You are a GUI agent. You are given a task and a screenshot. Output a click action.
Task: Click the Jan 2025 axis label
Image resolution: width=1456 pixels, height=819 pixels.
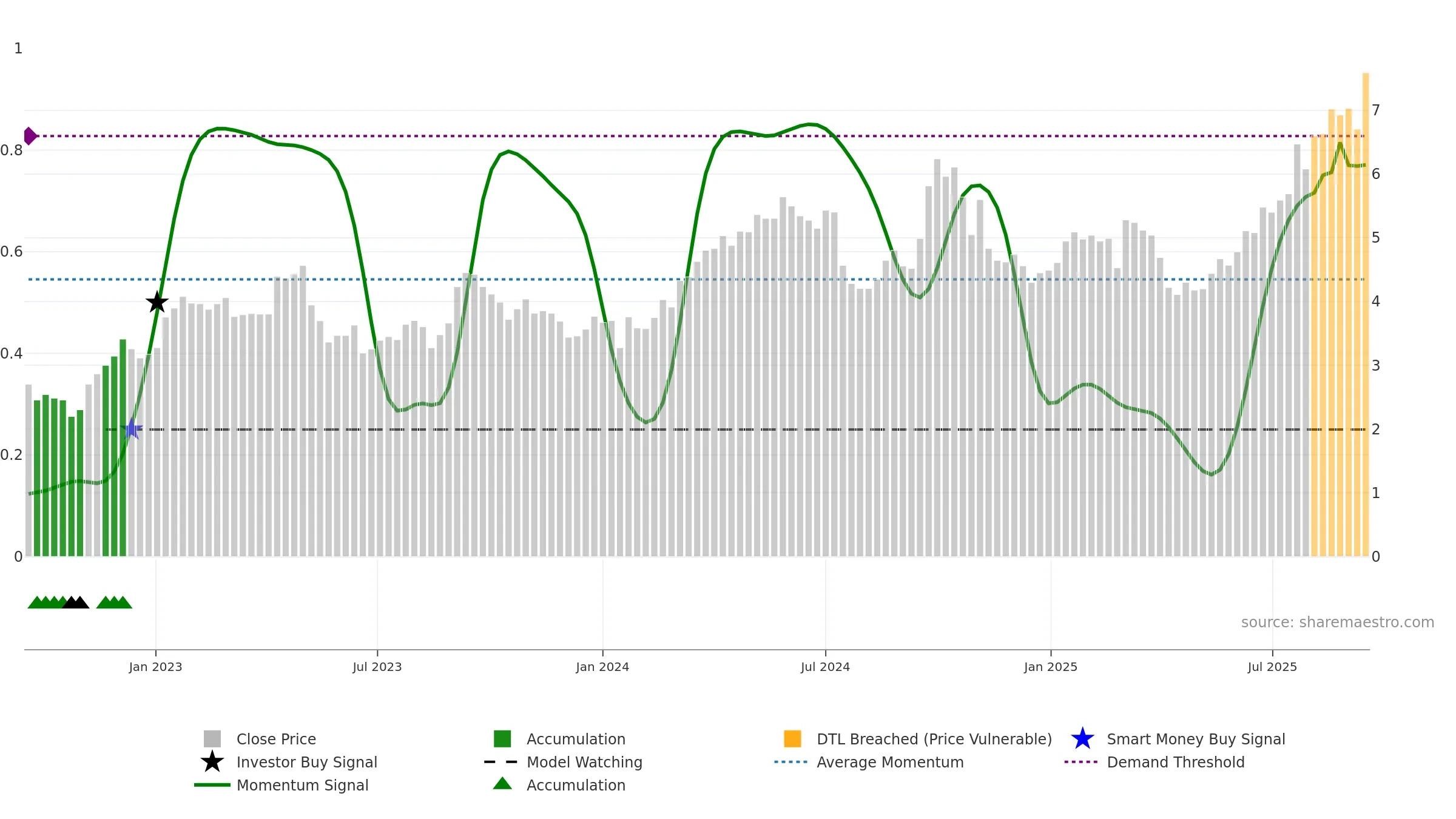(x=1051, y=667)
